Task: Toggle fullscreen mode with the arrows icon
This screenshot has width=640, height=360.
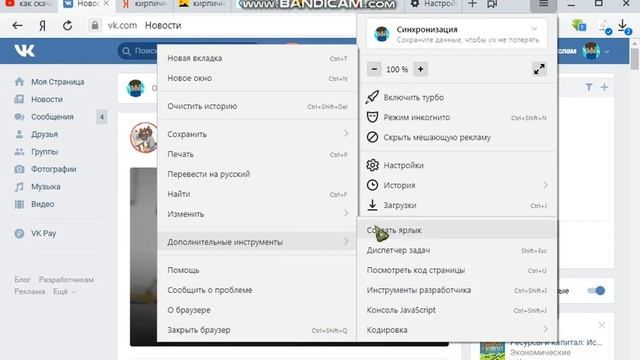Action: pyautogui.click(x=539, y=69)
